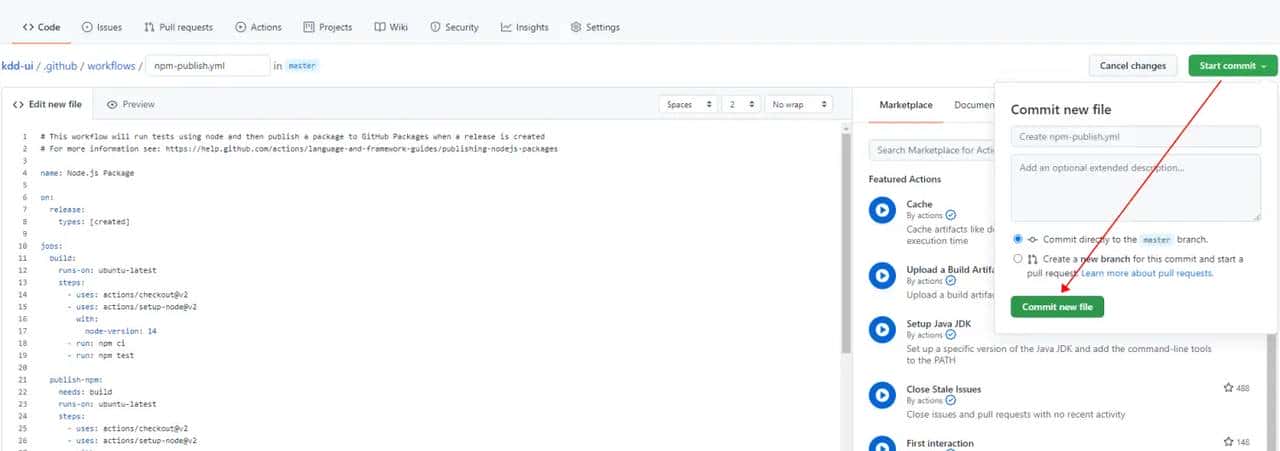1280x451 pixels.
Task: Click the green Commit new file button
Action: (x=1057, y=307)
